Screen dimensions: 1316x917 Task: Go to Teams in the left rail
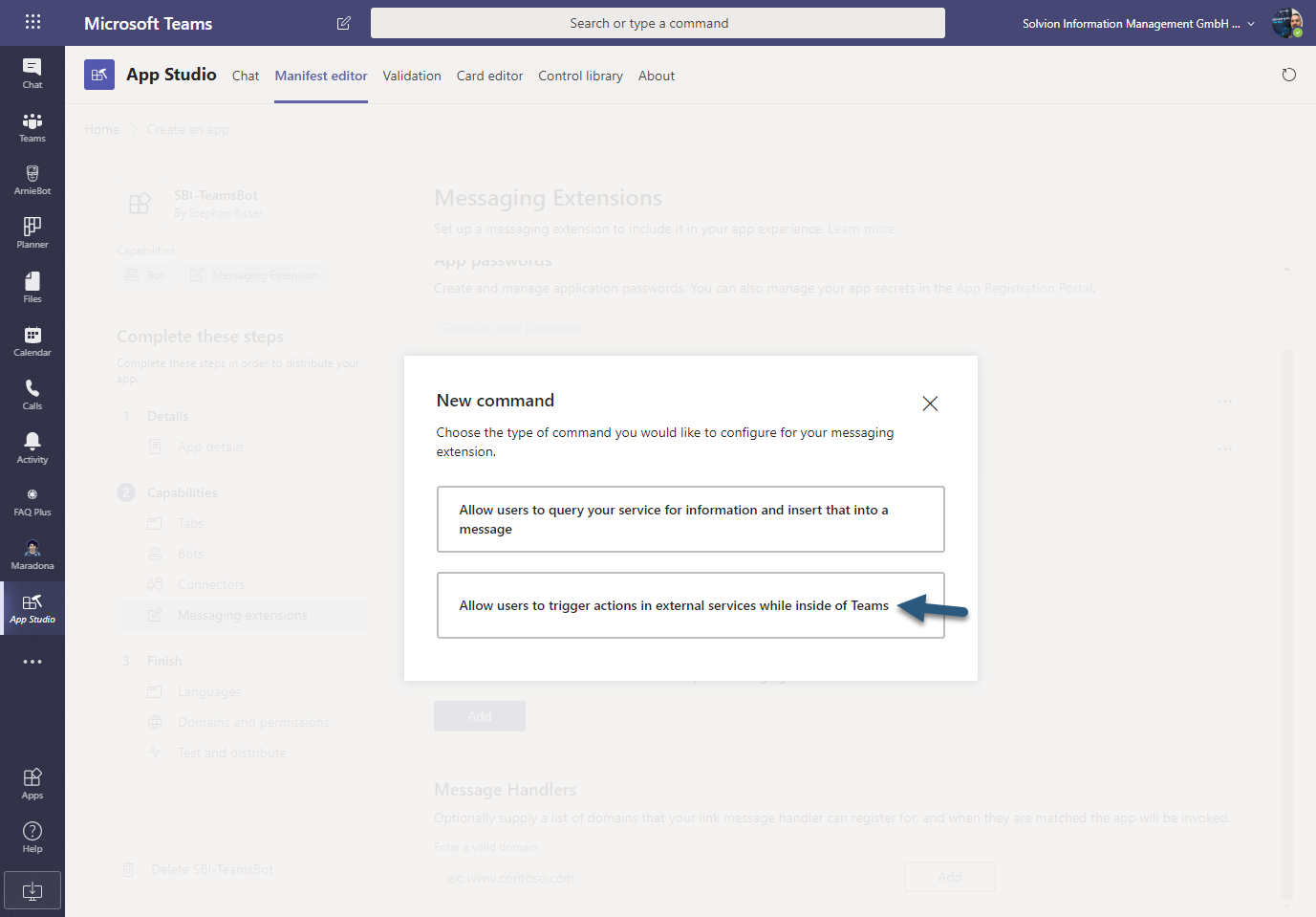click(32, 127)
